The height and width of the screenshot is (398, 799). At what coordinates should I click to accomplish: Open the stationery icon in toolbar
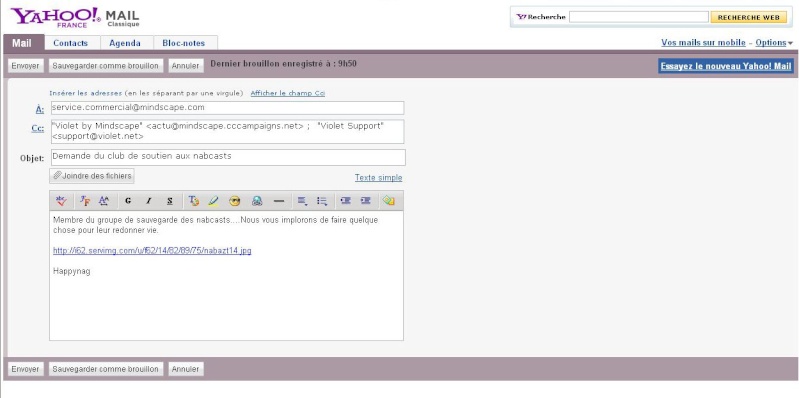pos(389,201)
